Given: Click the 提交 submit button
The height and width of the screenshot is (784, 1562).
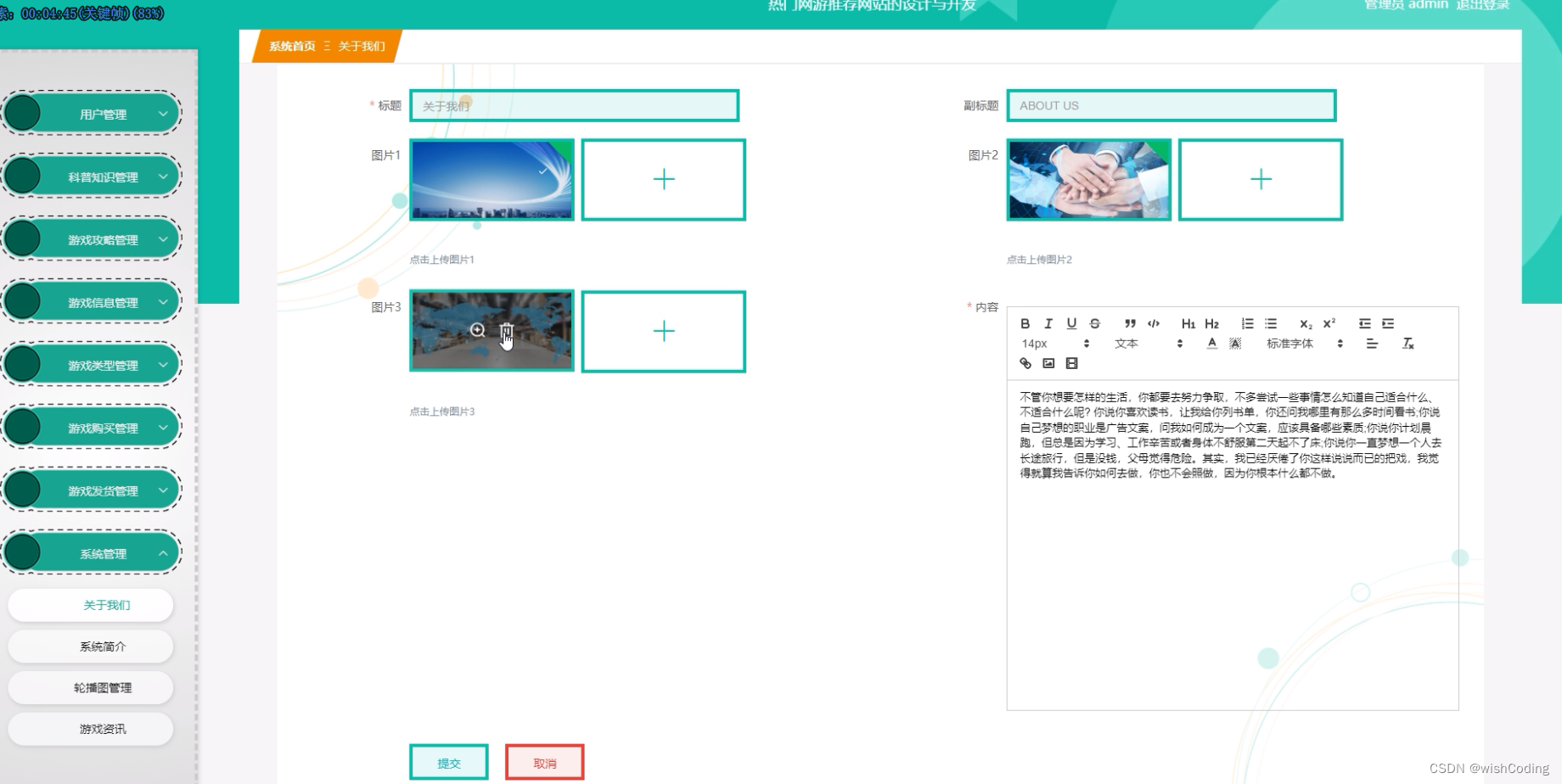Looking at the screenshot, I should tap(448, 761).
